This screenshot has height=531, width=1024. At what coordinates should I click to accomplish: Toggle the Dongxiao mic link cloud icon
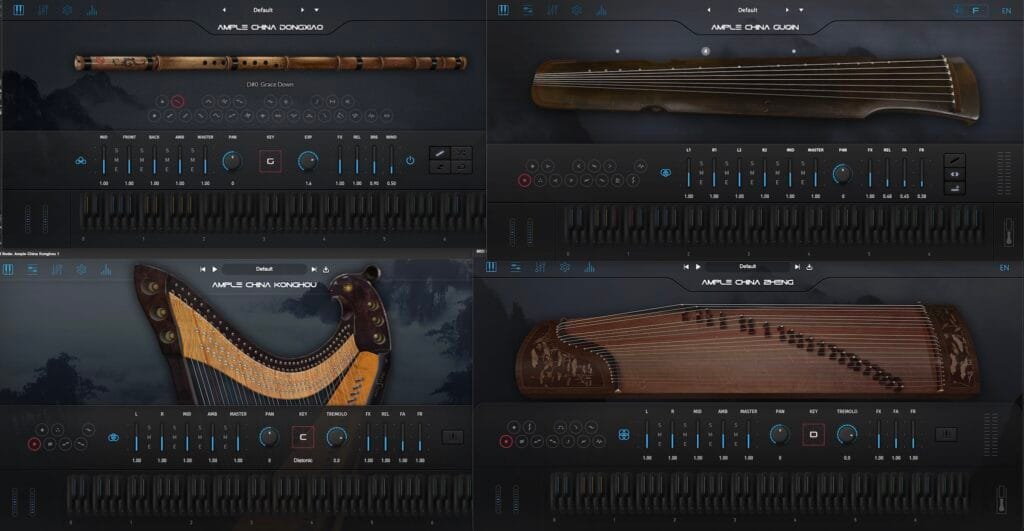click(80, 161)
